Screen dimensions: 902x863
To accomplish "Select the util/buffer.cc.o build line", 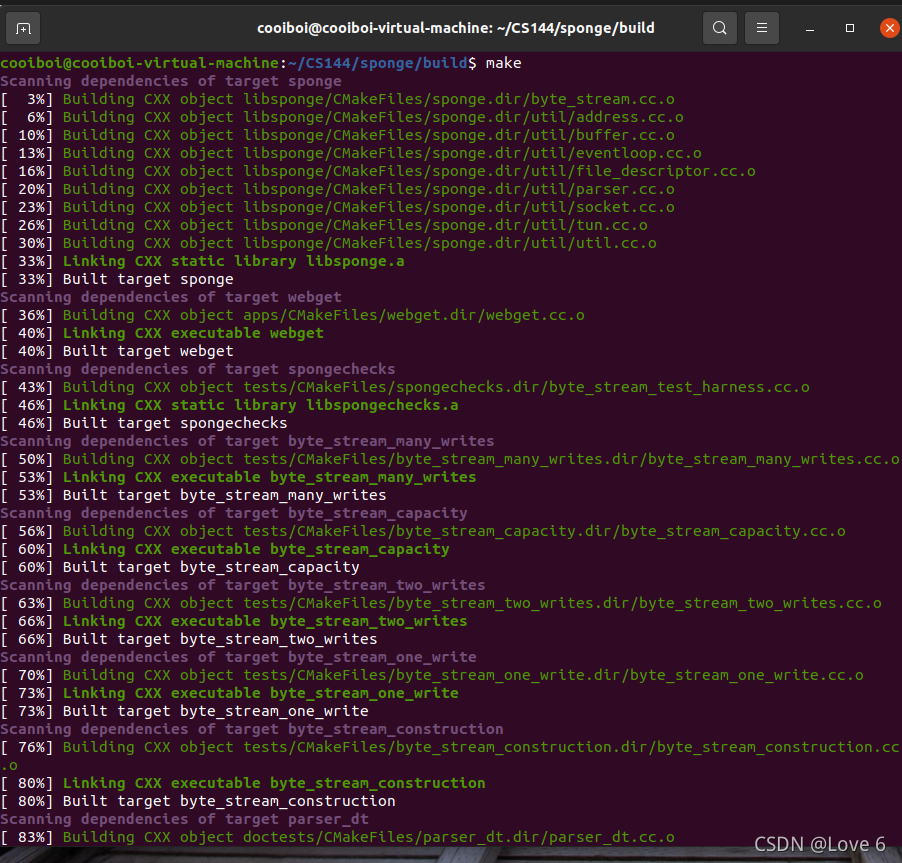I will [x=337, y=135].
